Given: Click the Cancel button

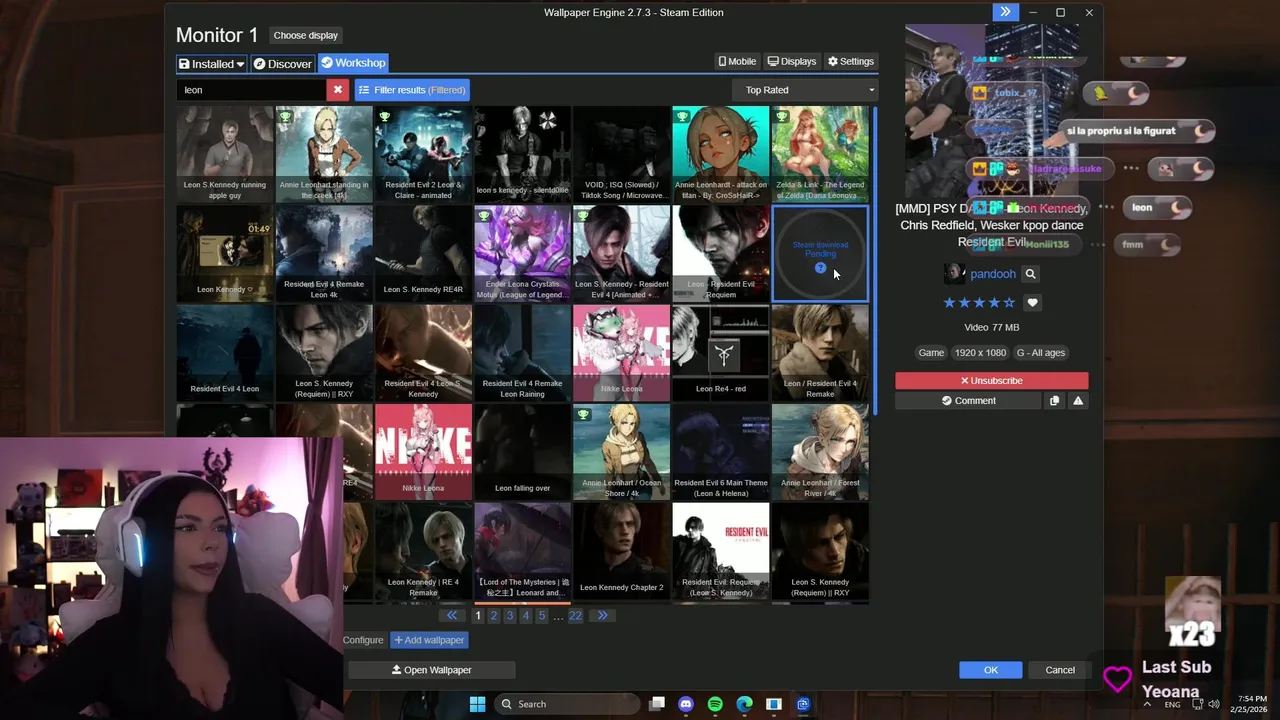Looking at the screenshot, I should tap(1060, 670).
